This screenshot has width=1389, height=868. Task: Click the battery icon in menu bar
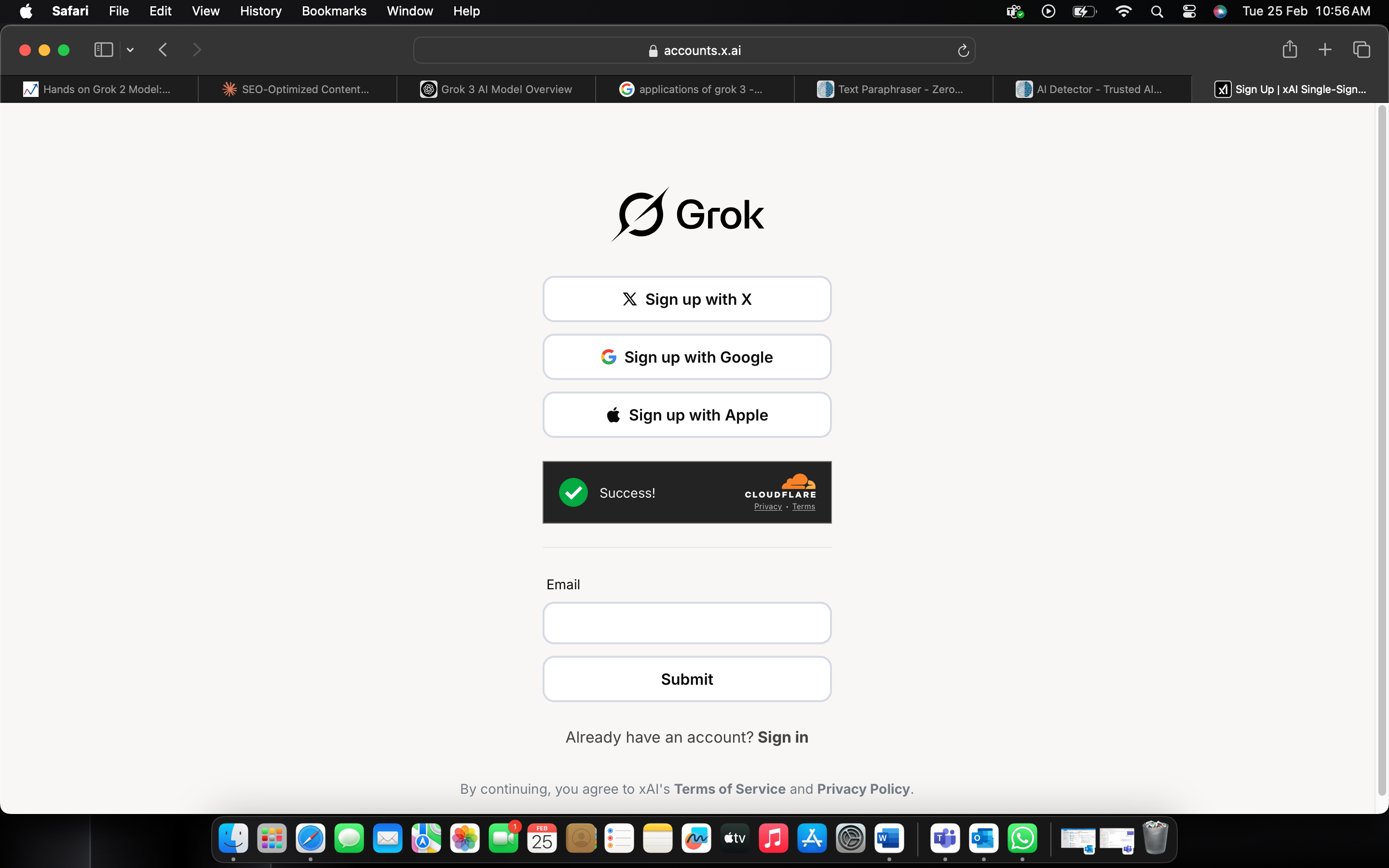(x=1084, y=12)
